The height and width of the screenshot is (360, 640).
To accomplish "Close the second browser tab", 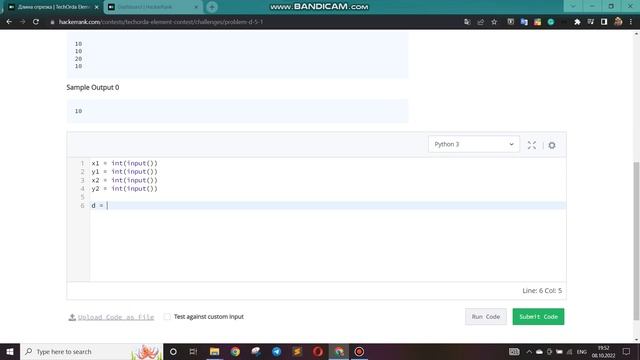I will (x=196, y=7).
